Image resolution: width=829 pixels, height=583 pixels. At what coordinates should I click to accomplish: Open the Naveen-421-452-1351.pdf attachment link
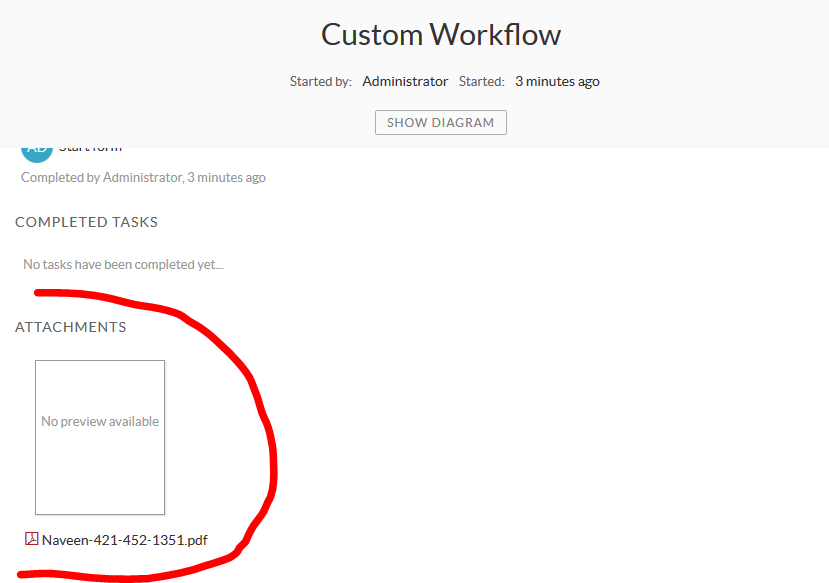125,540
